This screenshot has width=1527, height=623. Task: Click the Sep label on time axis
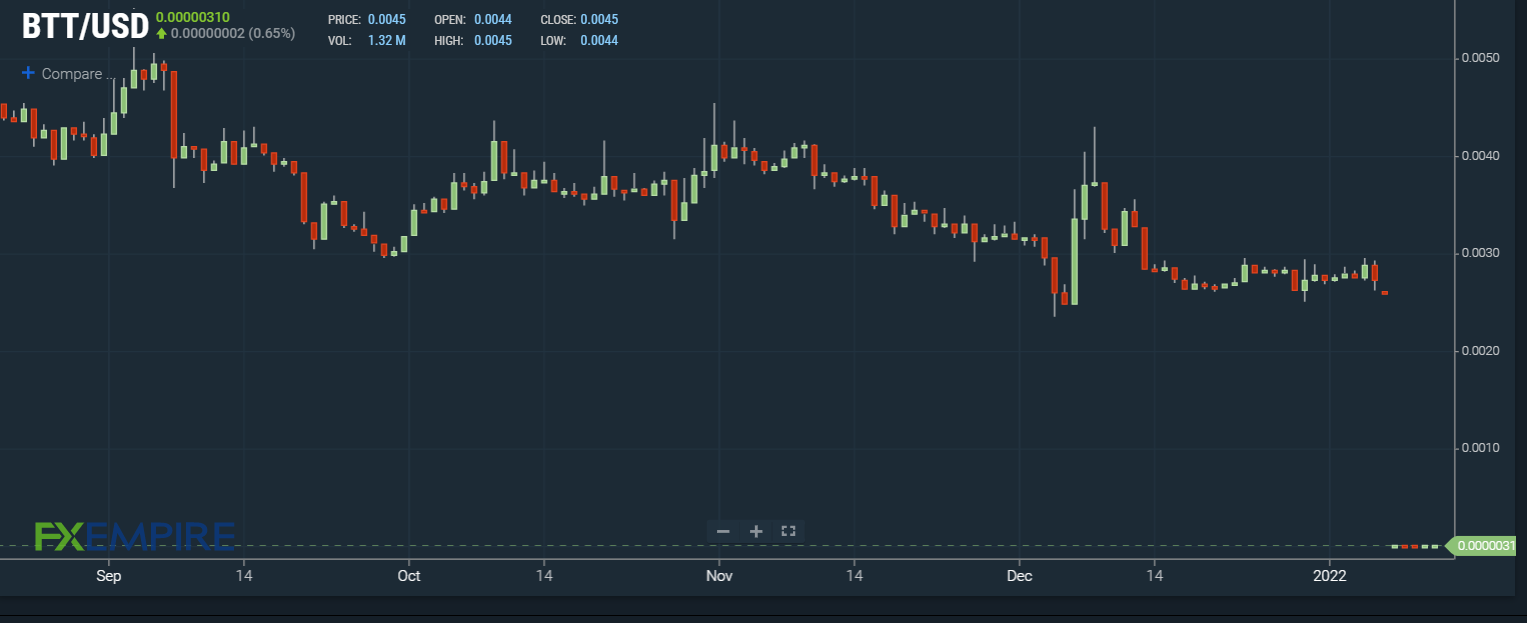(108, 577)
